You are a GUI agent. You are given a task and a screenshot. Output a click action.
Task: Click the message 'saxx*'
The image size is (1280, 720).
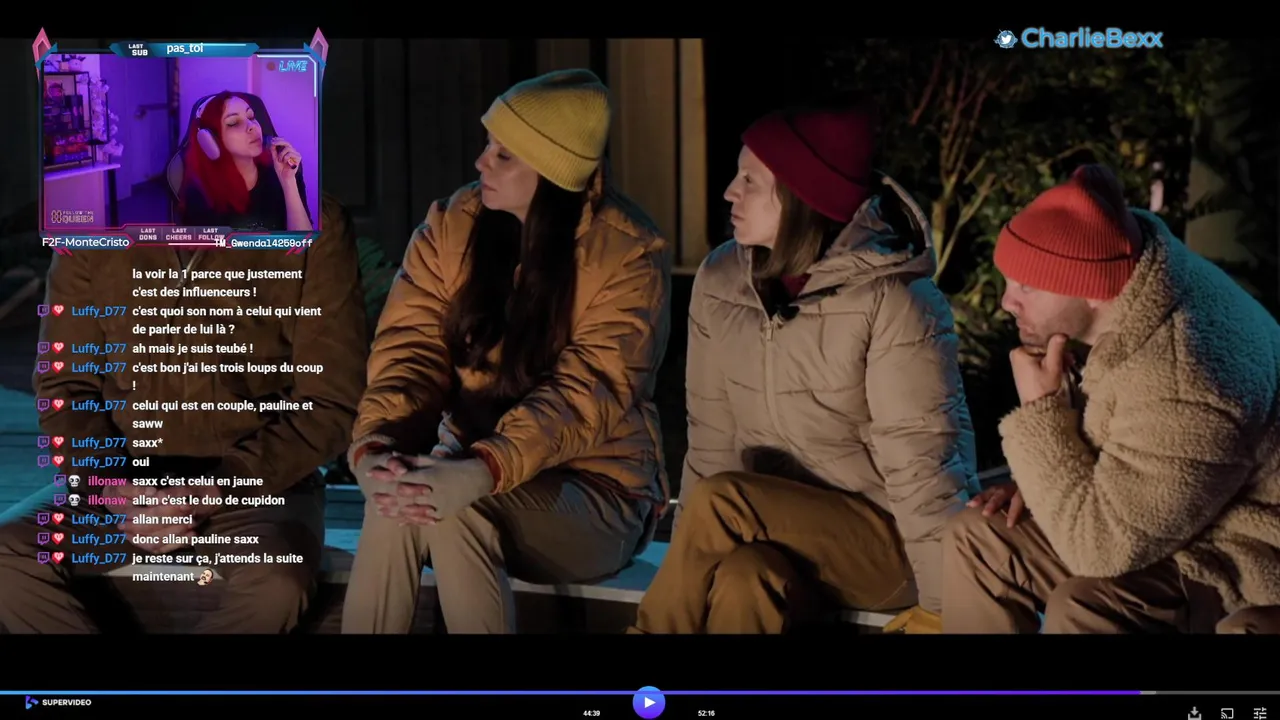click(147, 442)
